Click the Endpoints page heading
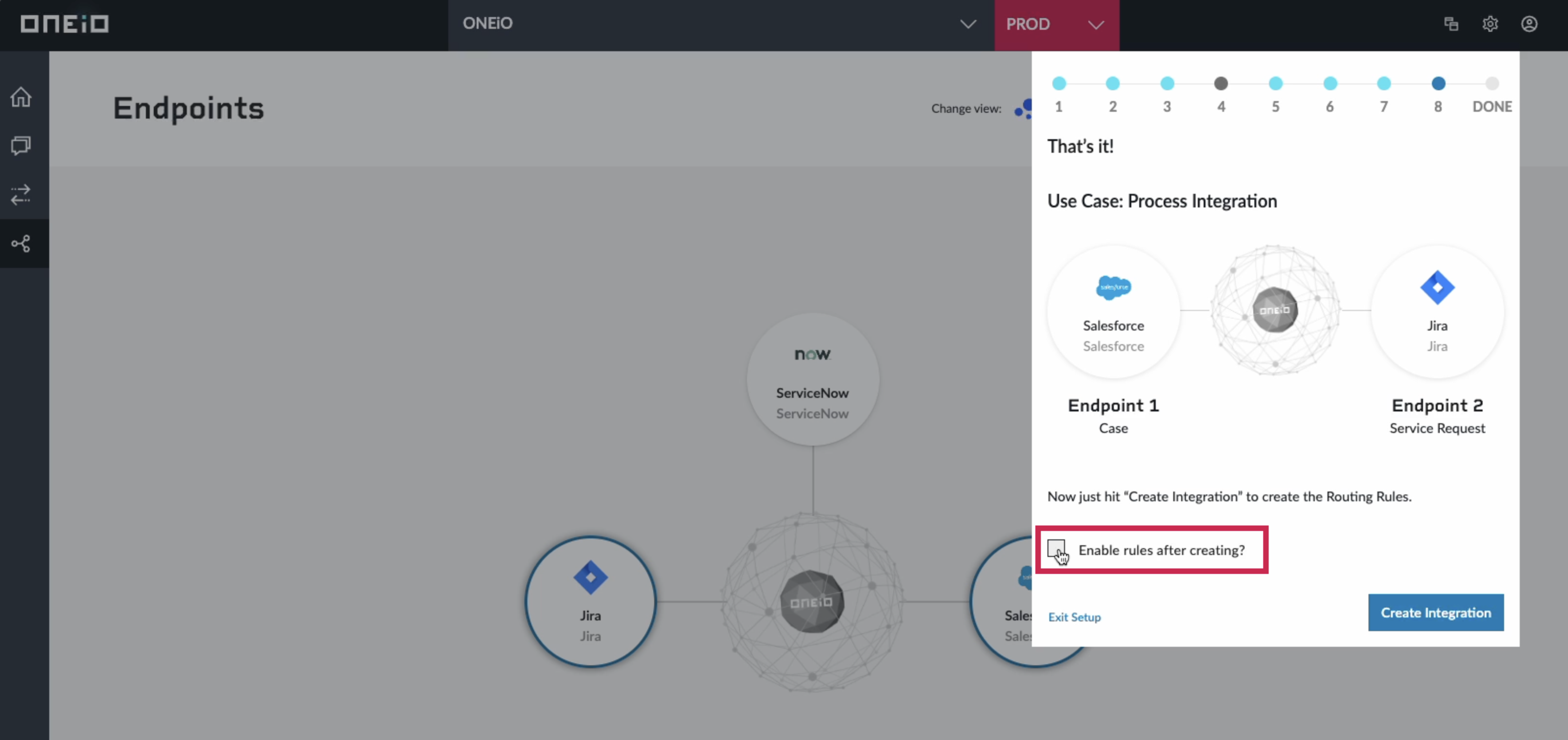 click(x=188, y=108)
